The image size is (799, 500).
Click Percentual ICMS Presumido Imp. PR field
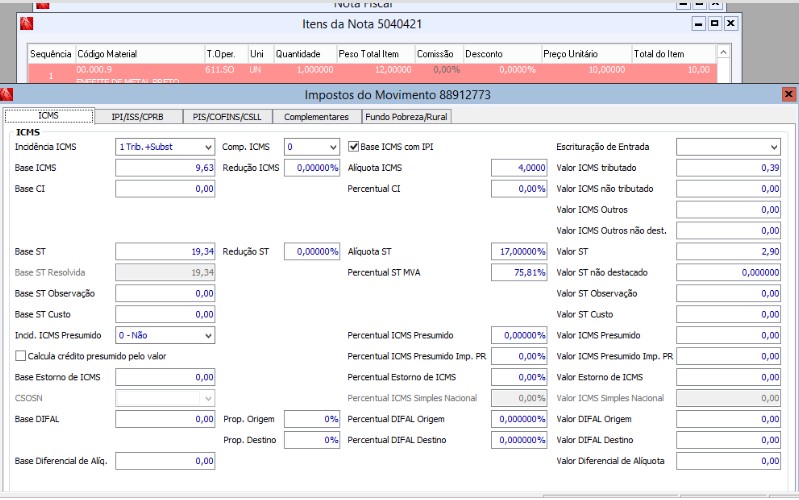(519, 356)
